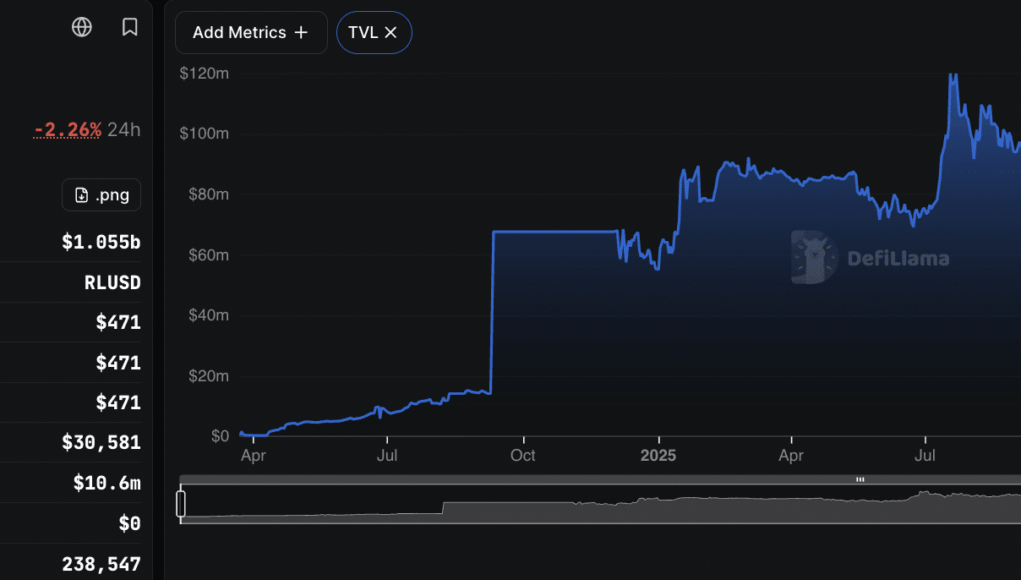Click the 2025 x-axis label
This screenshot has height=580, width=1021.
658,455
